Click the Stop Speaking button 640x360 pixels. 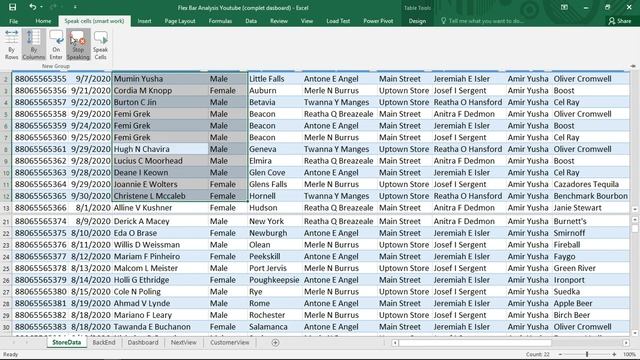coord(78,45)
